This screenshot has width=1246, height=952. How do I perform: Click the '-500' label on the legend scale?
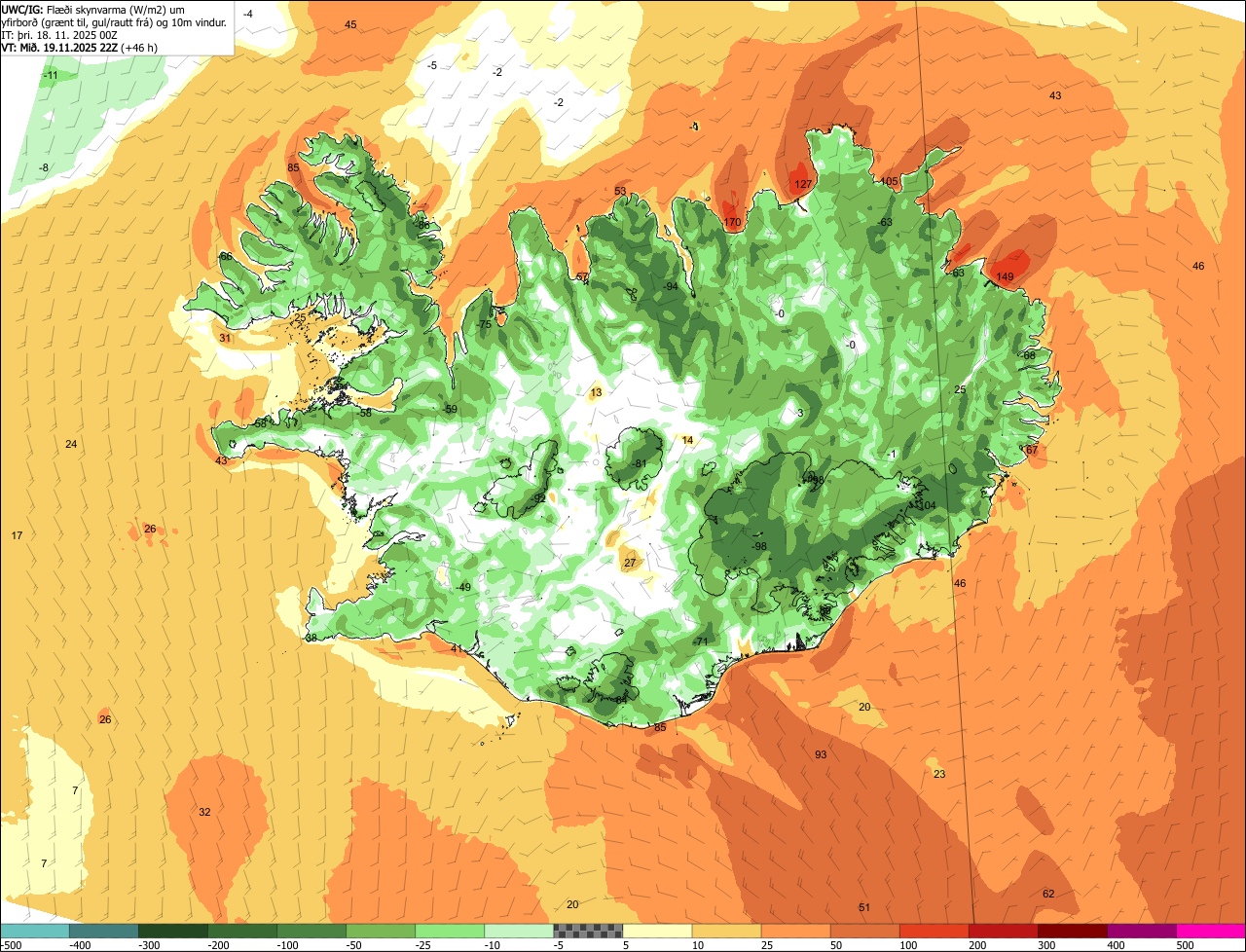(x=13, y=944)
